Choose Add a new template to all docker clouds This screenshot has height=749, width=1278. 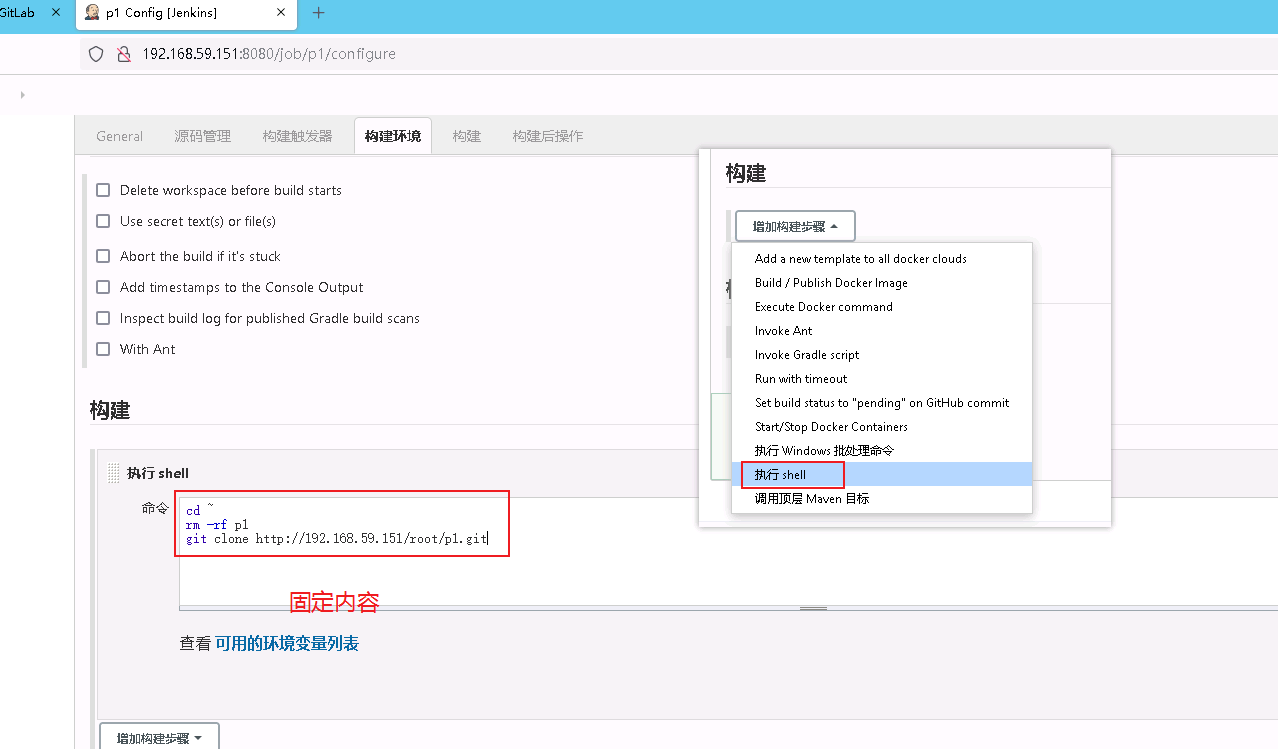(882, 259)
